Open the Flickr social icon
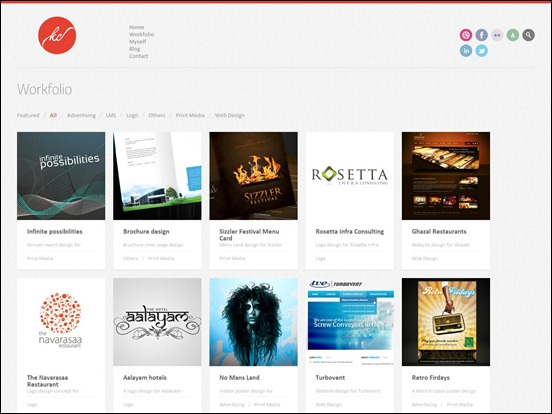This screenshot has height=414, width=552. click(497, 35)
